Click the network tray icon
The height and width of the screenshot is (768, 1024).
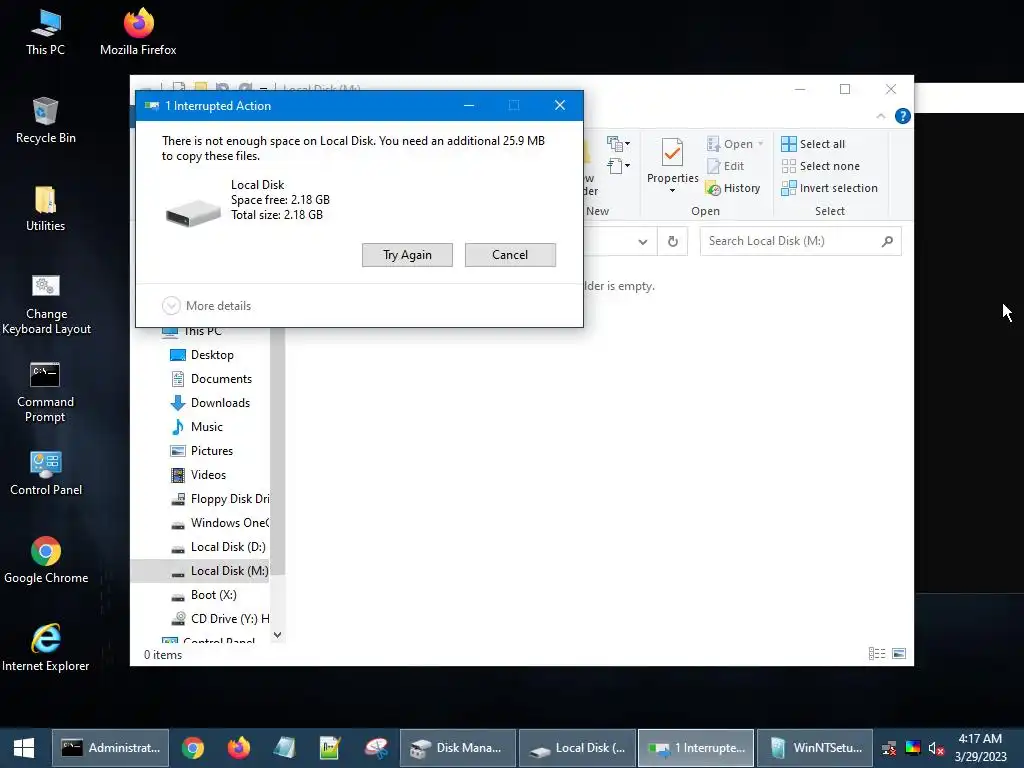point(889,748)
